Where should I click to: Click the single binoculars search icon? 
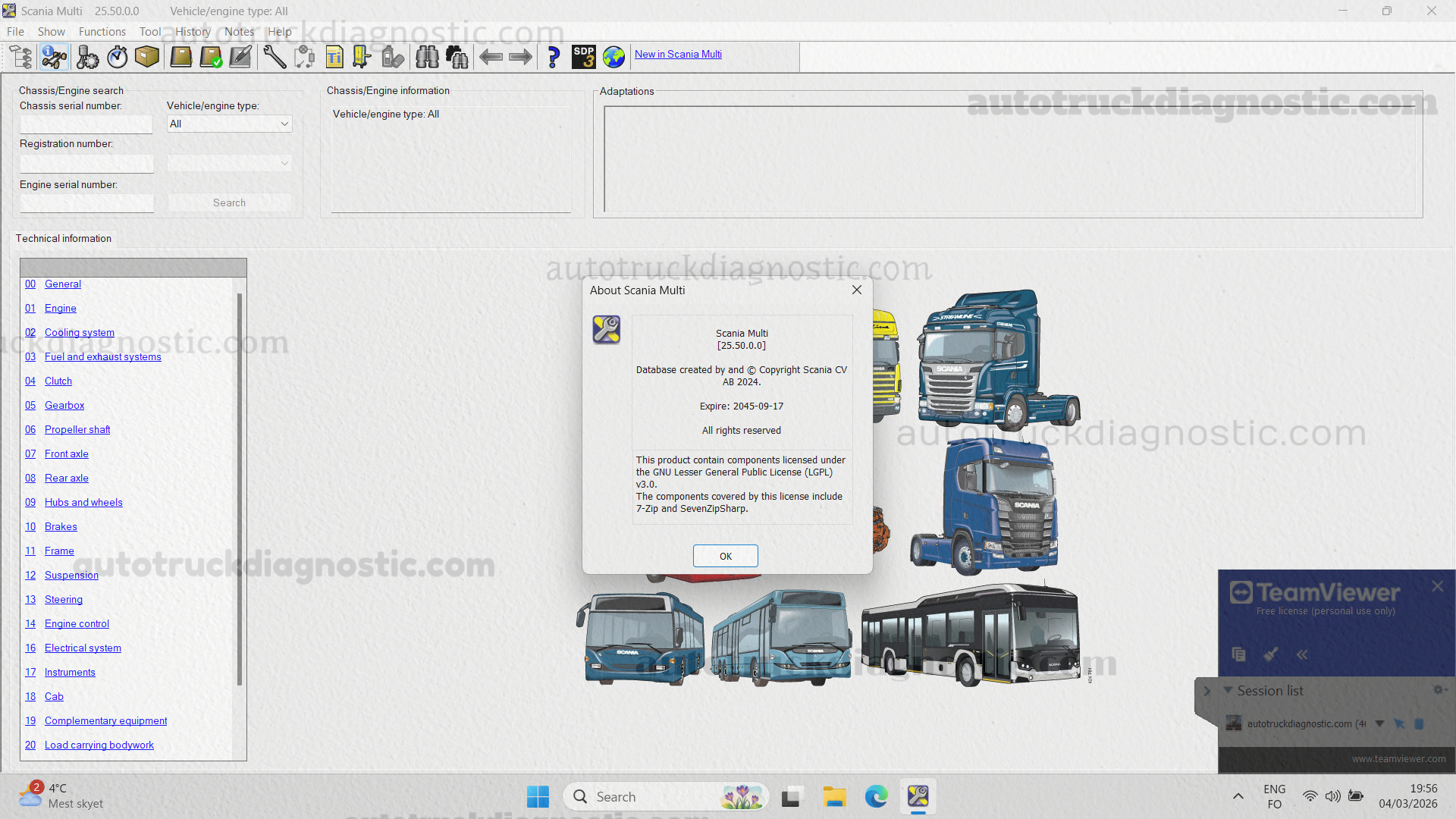(427, 57)
